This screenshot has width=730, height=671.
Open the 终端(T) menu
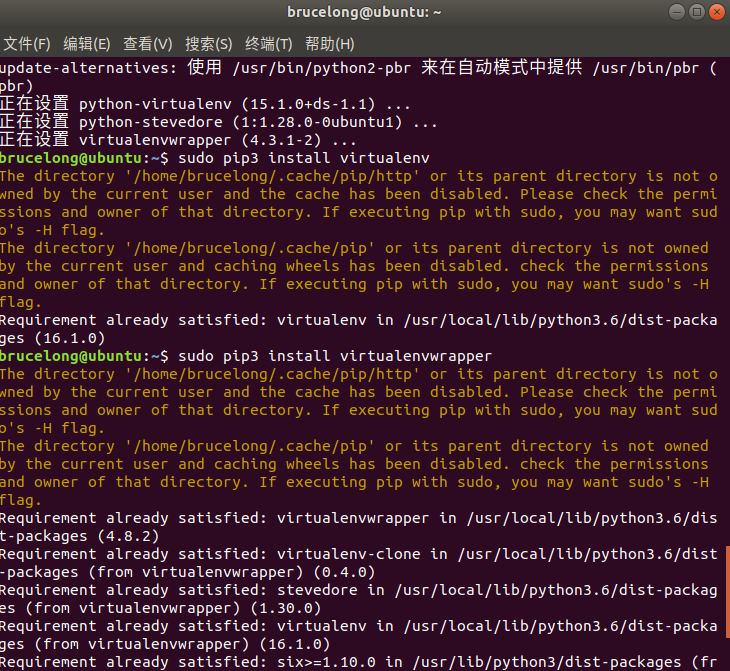click(269, 44)
